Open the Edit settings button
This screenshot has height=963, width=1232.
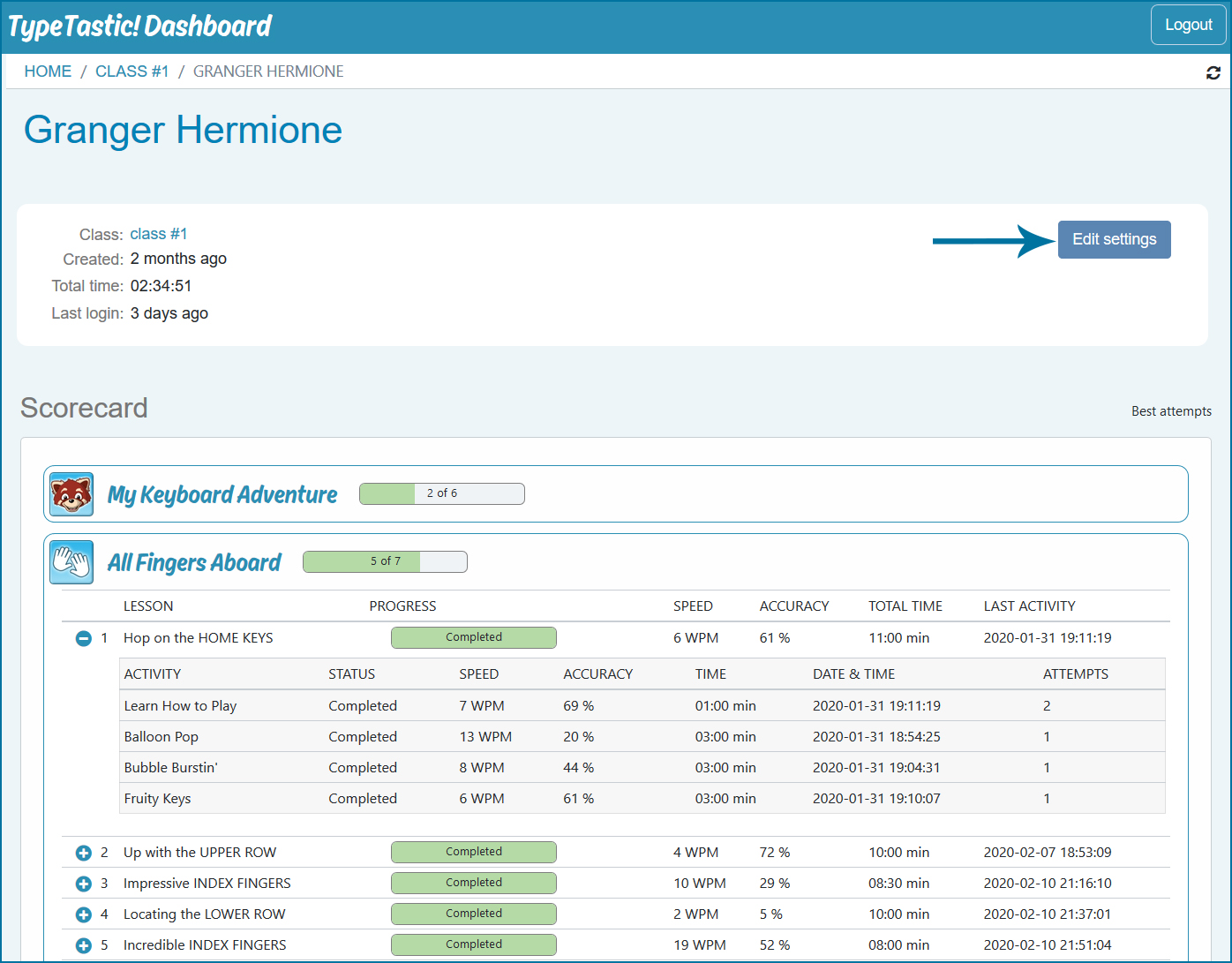(1114, 239)
